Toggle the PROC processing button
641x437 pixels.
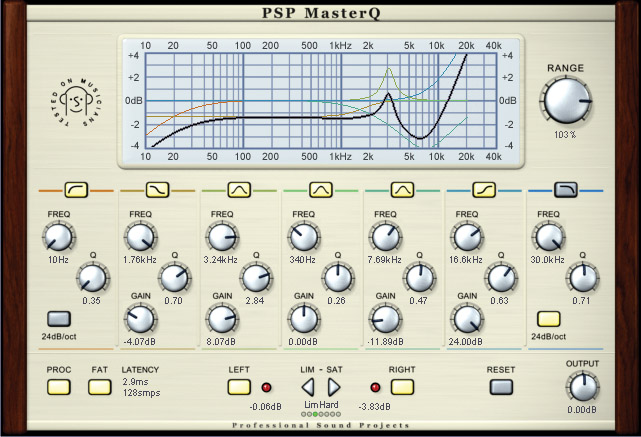[58, 386]
